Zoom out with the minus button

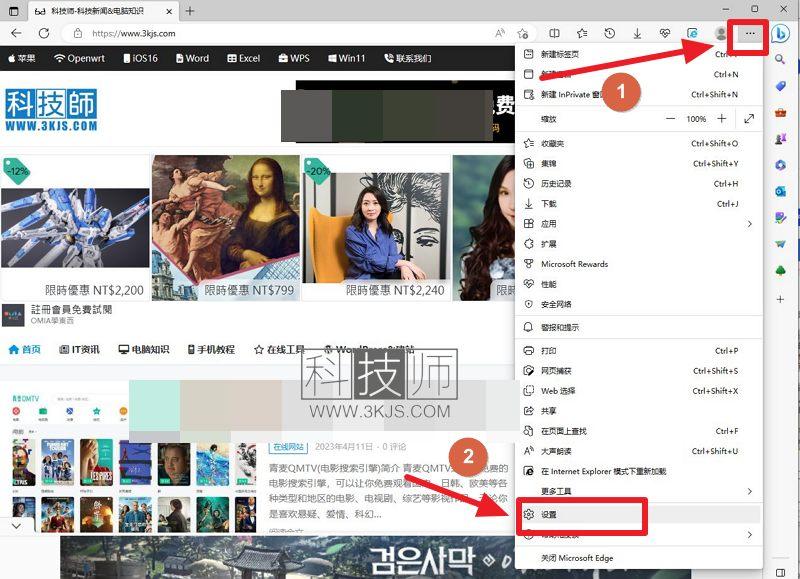pos(670,119)
